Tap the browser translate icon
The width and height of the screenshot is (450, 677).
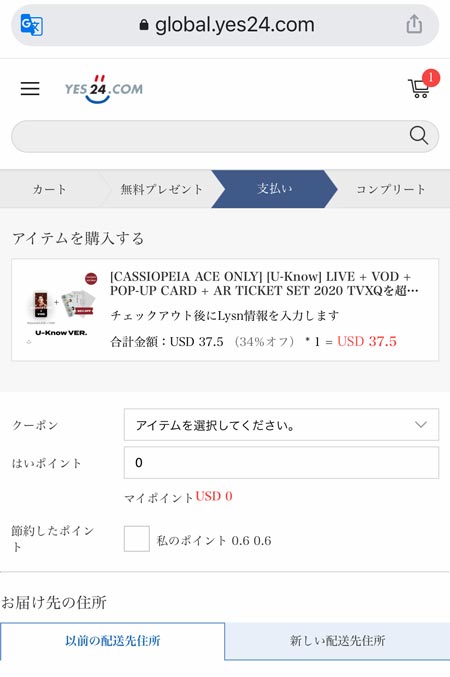point(32,25)
